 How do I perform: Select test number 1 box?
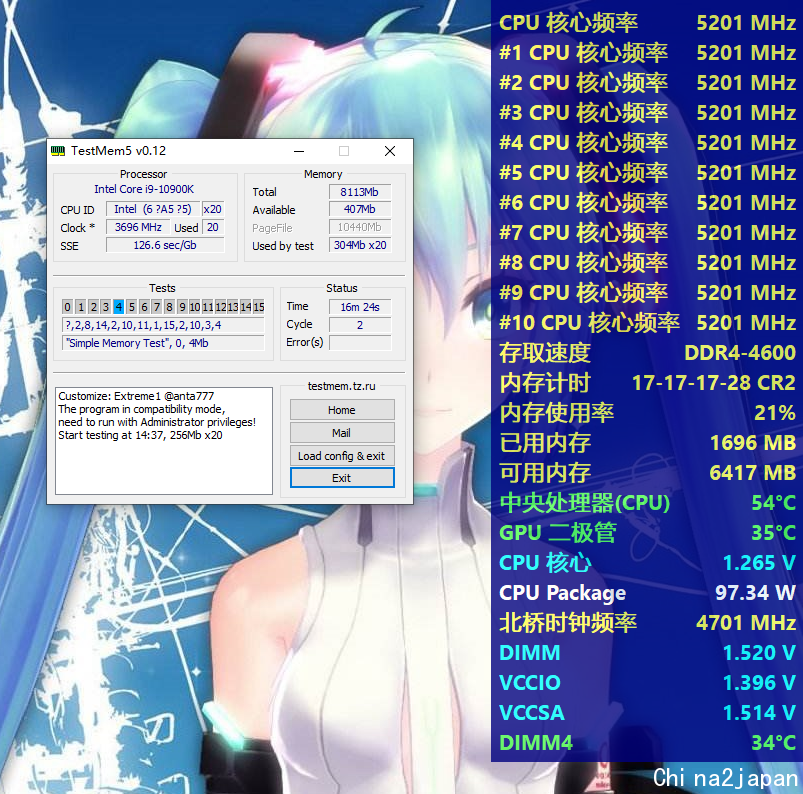click(x=80, y=307)
